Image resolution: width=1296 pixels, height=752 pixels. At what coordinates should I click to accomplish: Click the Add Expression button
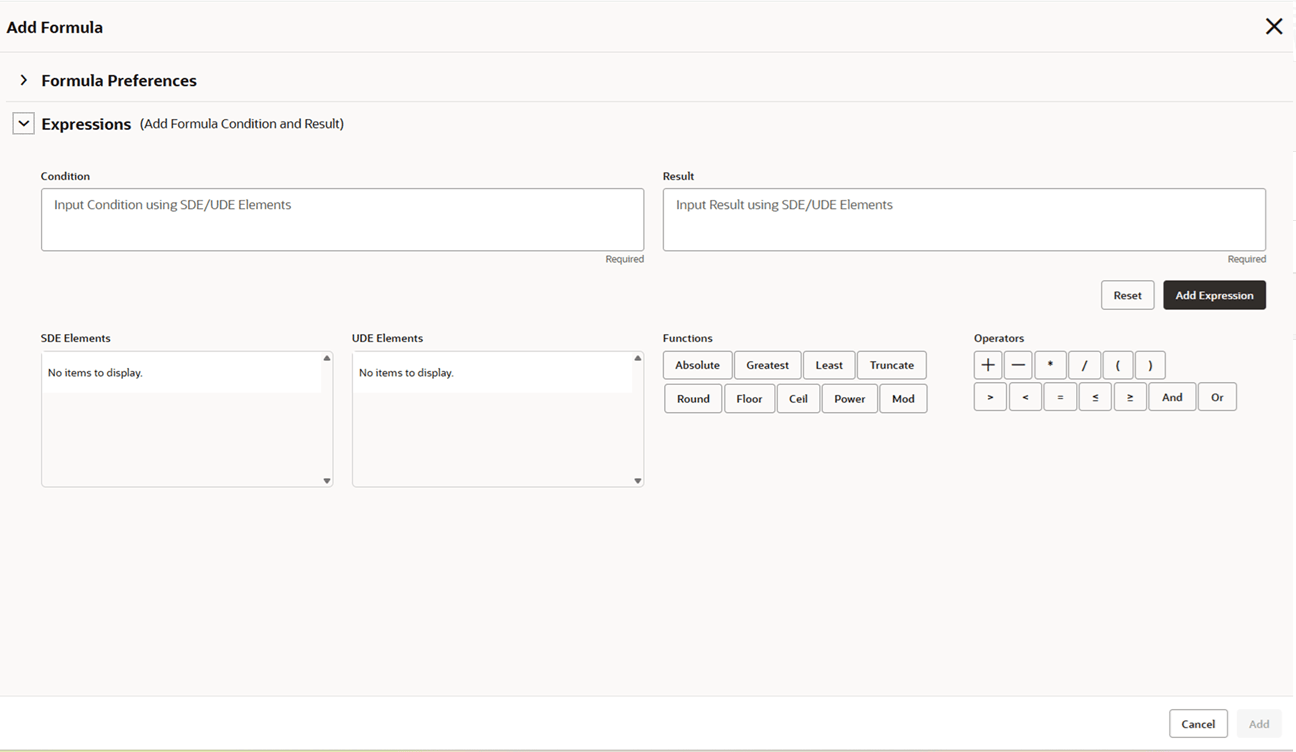(x=1214, y=295)
